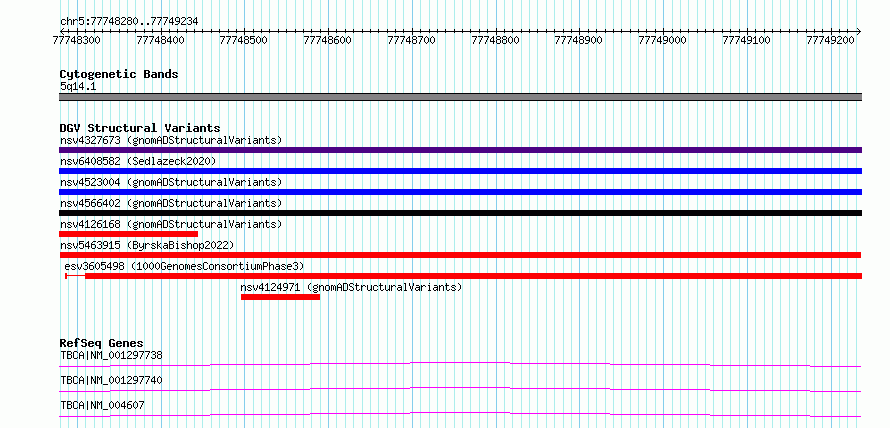890x428 pixels.
Task: Click ruler position 77748400
Action: coord(161,40)
